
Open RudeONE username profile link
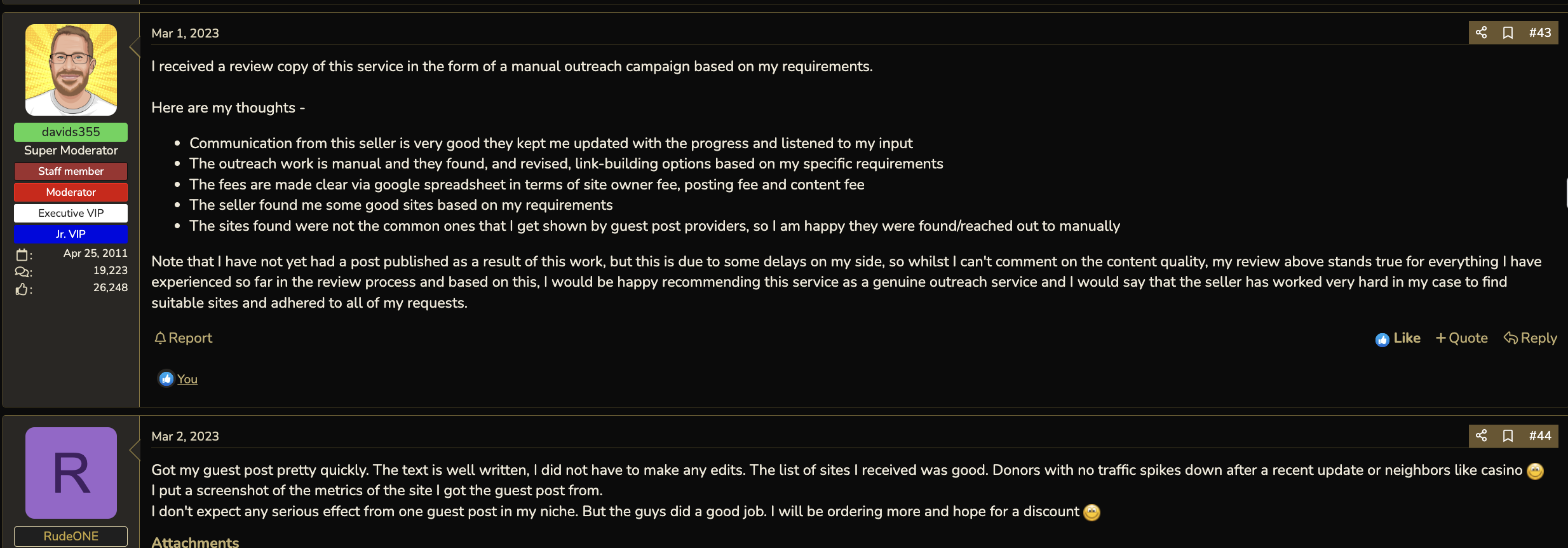point(71,536)
